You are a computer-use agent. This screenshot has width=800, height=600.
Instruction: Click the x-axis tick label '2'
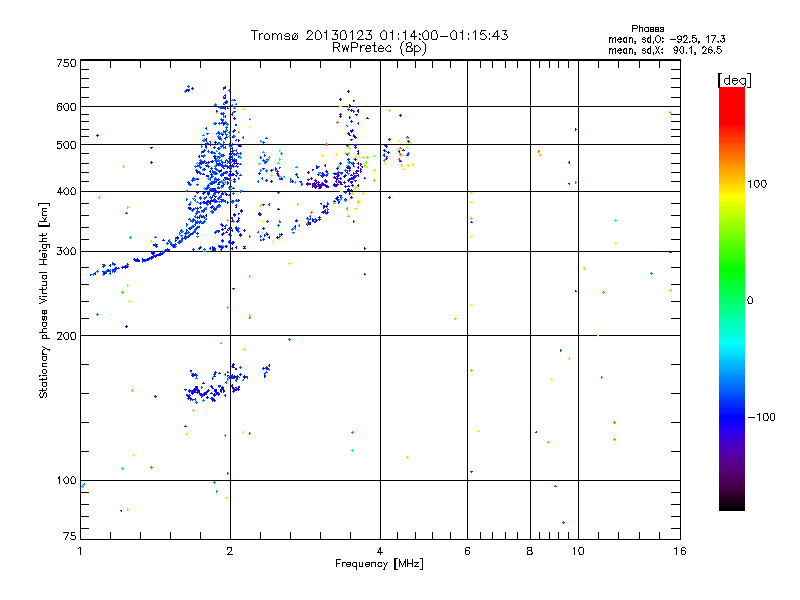click(230, 551)
